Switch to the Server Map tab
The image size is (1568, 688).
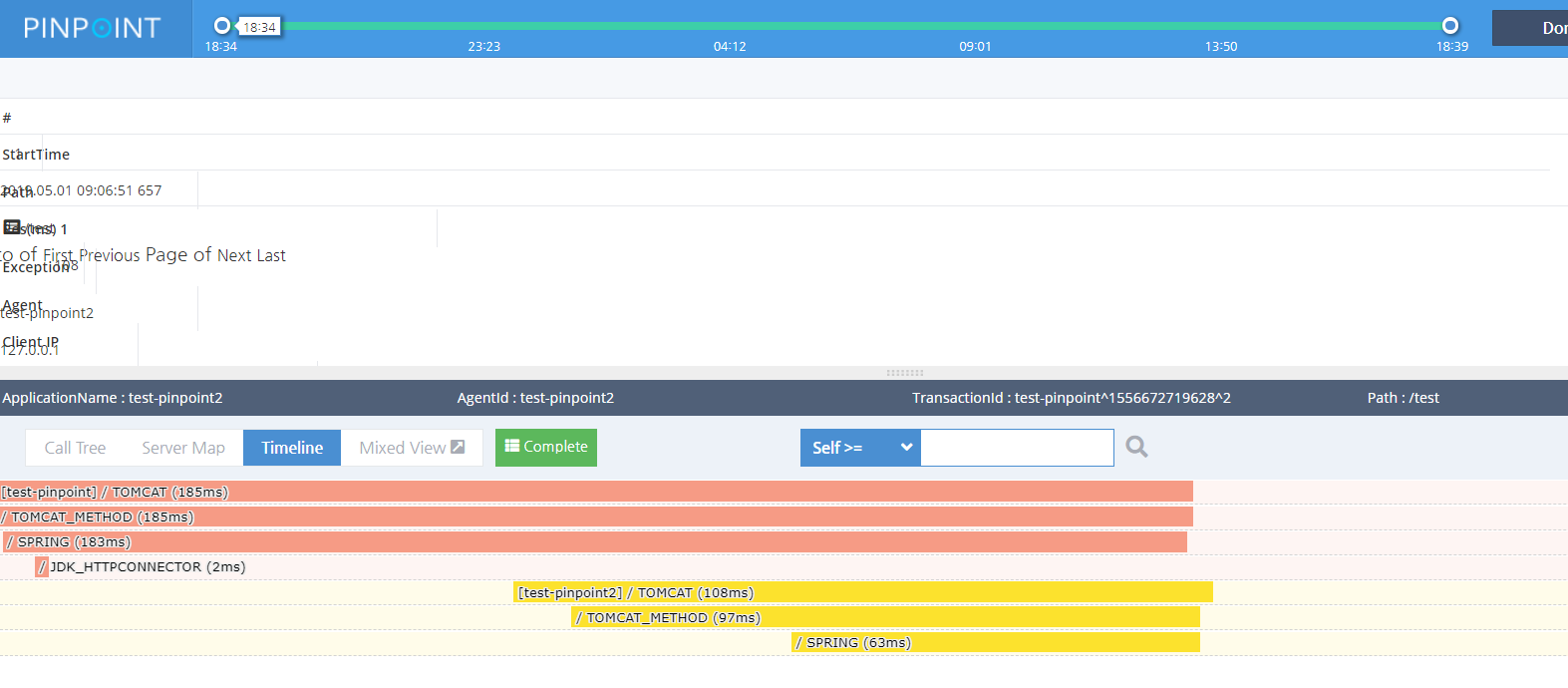click(x=183, y=448)
